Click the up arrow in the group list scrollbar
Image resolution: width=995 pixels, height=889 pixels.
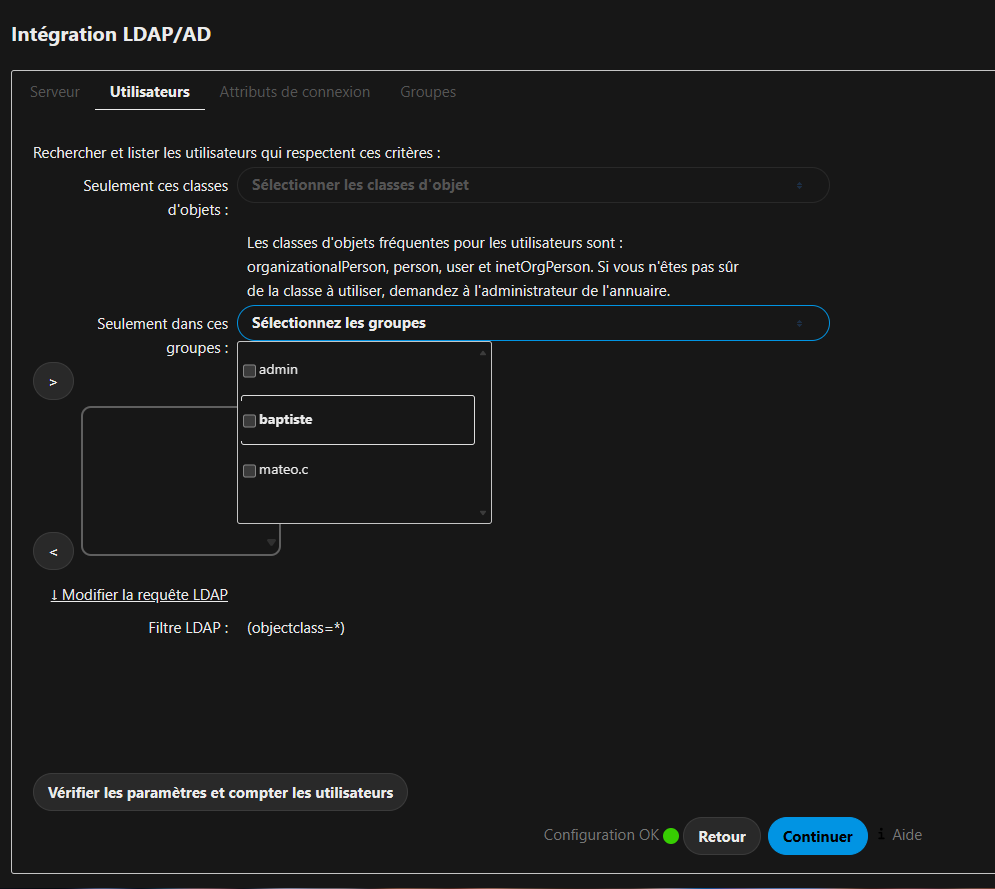(483, 353)
